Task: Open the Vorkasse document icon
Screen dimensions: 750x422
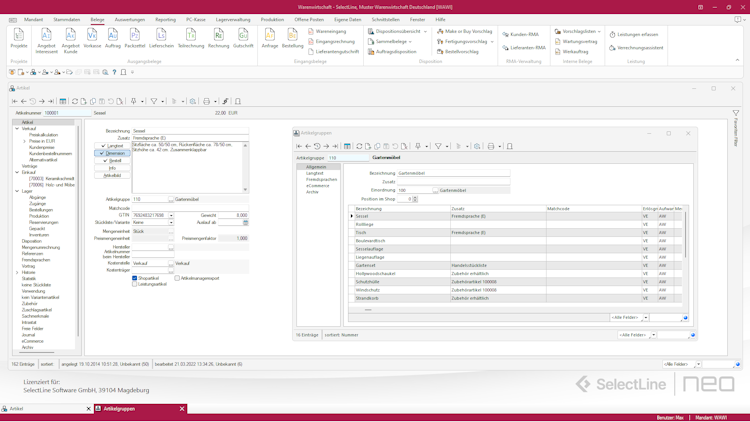Action: [x=92, y=38]
